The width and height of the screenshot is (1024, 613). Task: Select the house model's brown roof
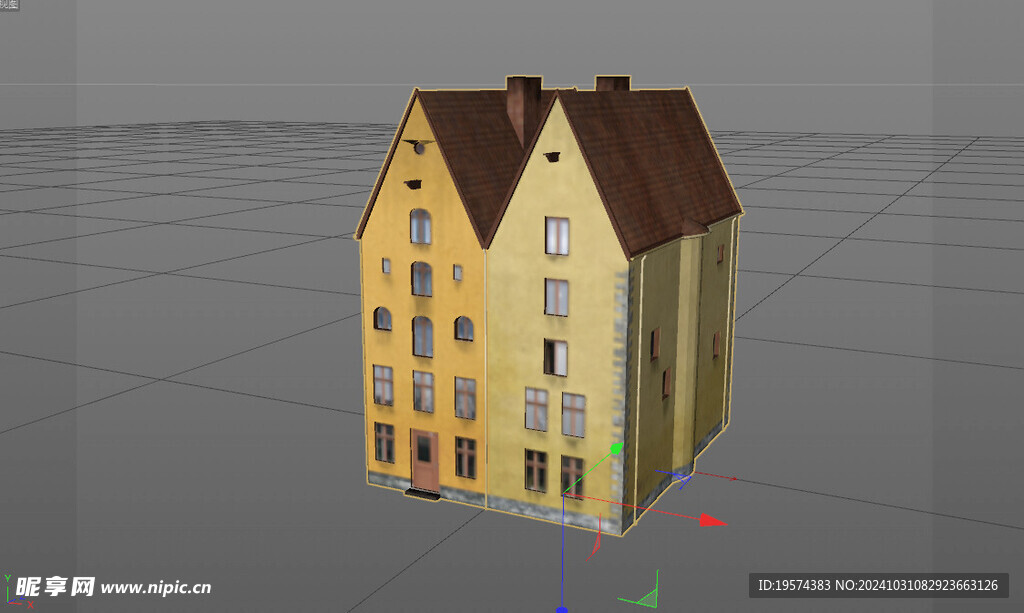[647, 163]
